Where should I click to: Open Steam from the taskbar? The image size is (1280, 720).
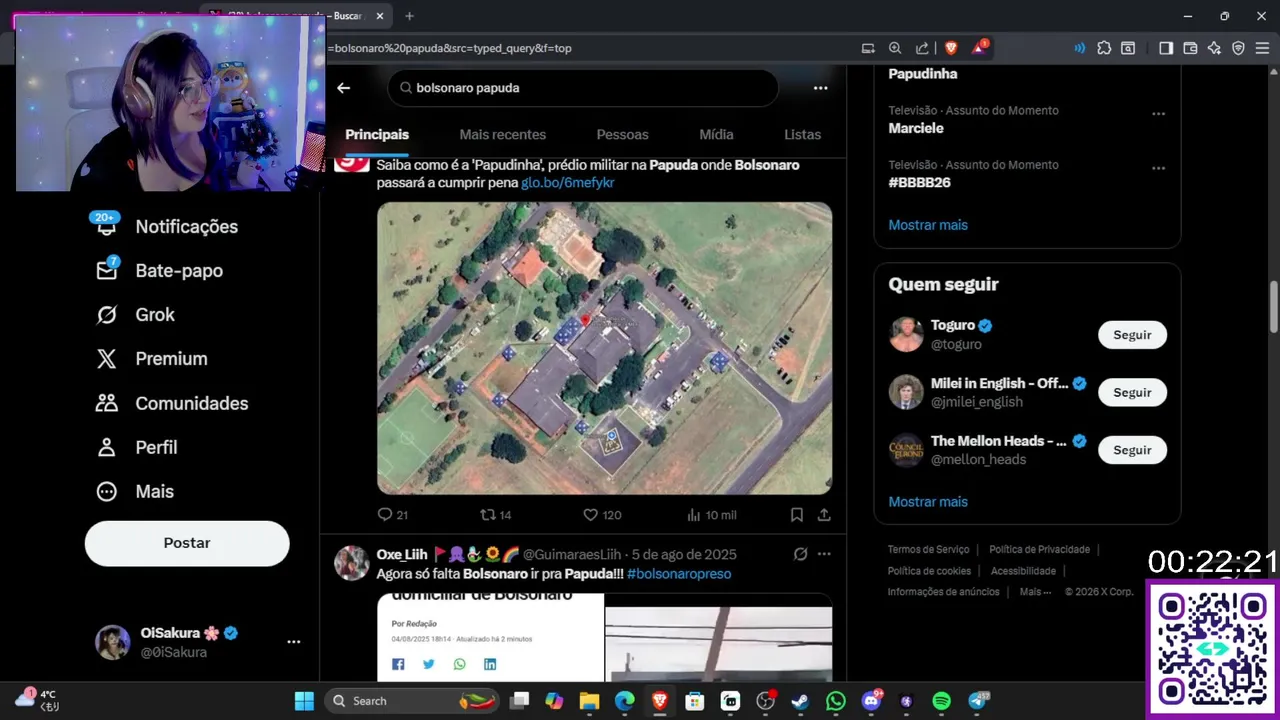pos(800,701)
